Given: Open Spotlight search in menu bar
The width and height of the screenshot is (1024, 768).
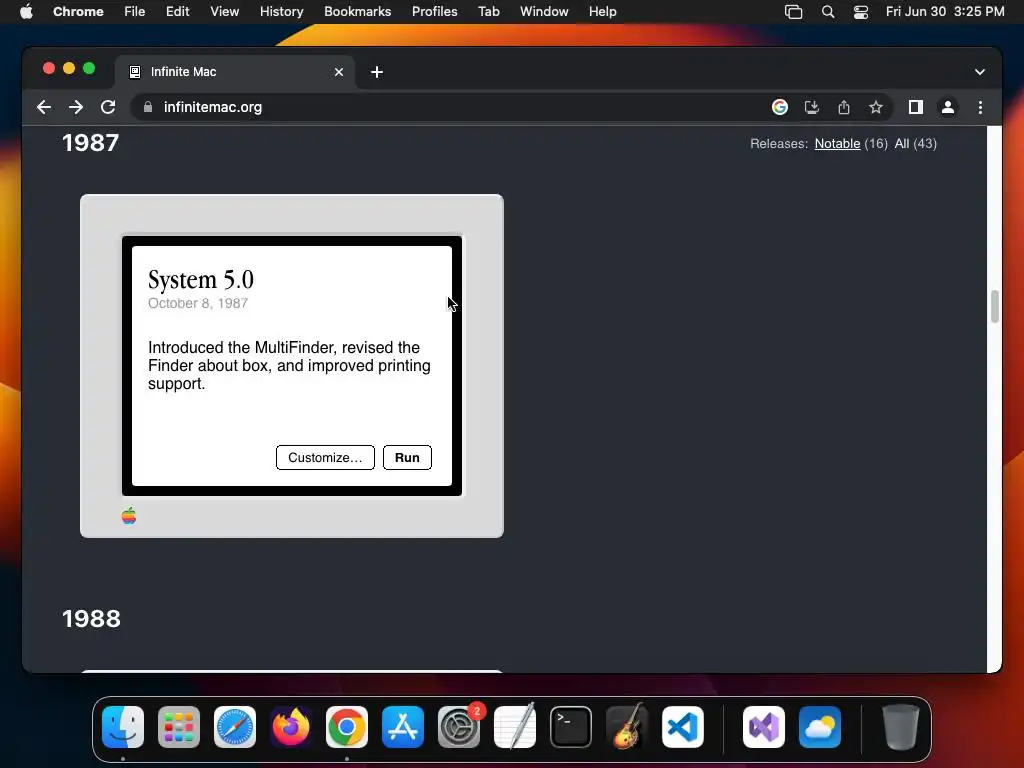Looking at the screenshot, I should [827, 12].
